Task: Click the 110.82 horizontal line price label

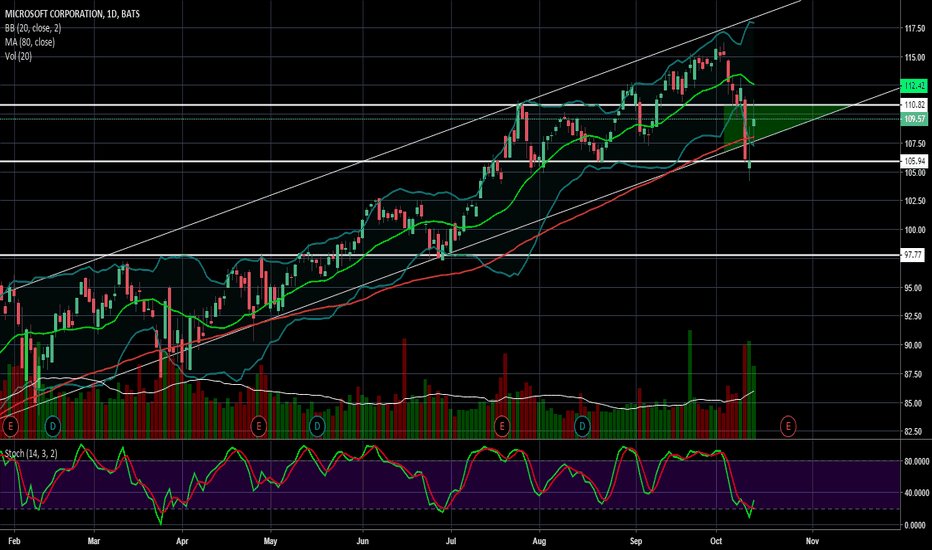Action: tap(914, 105)
